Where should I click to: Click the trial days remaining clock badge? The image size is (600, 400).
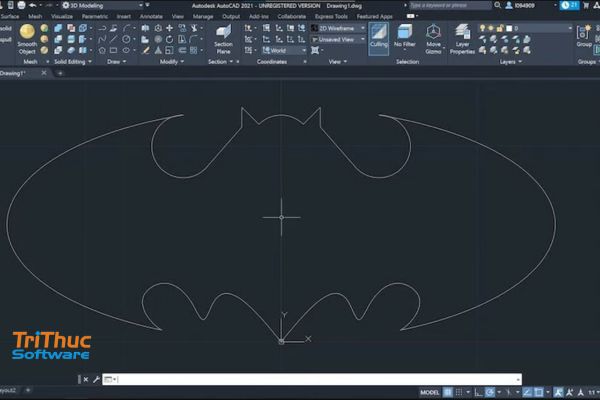tap(569, 5)
